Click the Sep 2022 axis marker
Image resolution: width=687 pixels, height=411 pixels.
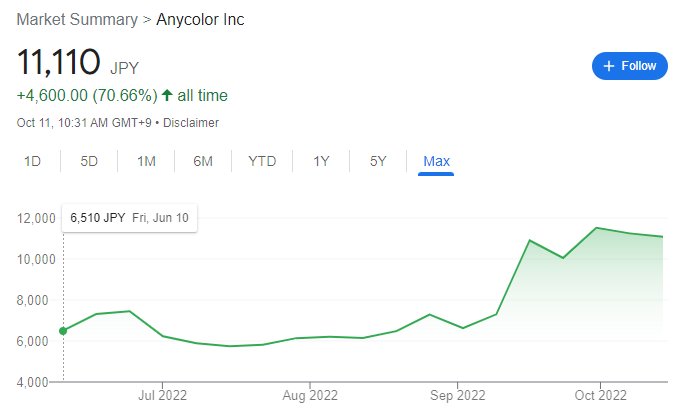click(457, 395)
